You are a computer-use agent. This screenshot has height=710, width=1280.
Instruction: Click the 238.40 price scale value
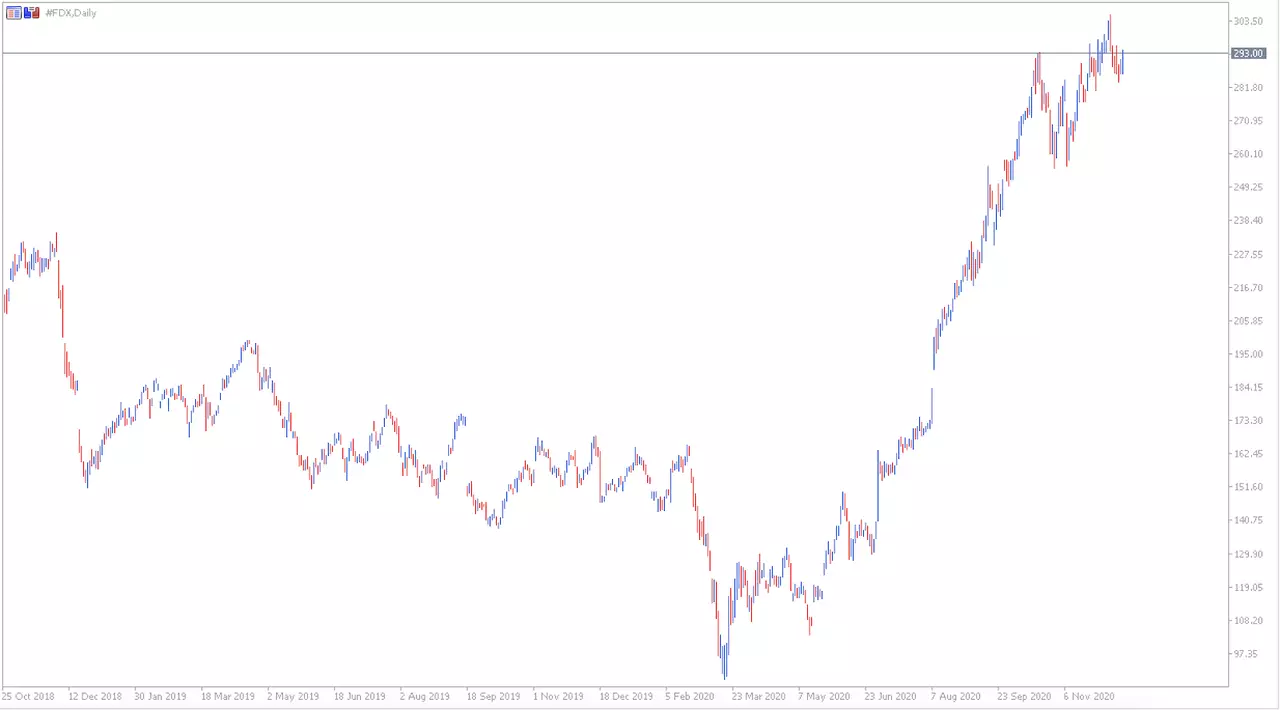point(1247,221)
